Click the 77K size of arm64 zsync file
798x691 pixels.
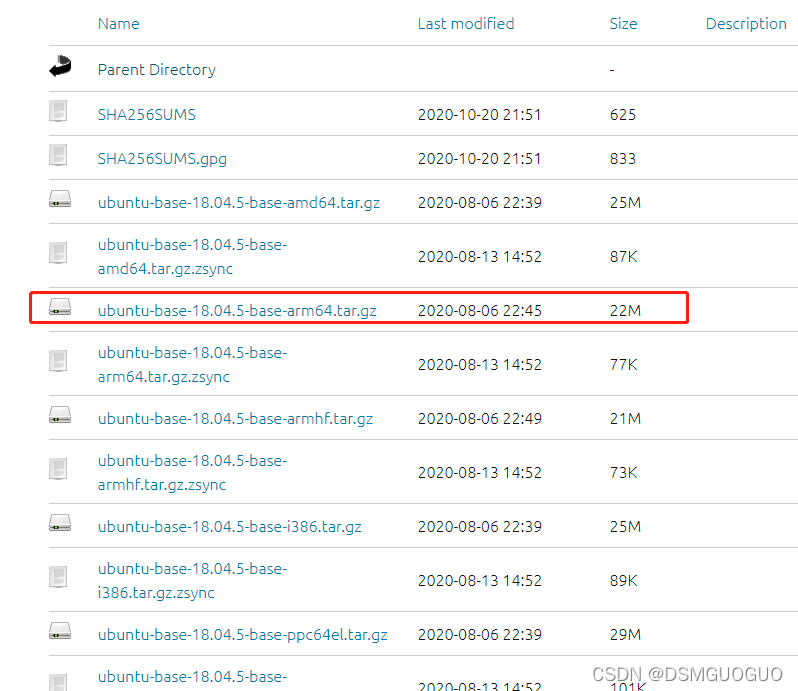click(623, 364)
